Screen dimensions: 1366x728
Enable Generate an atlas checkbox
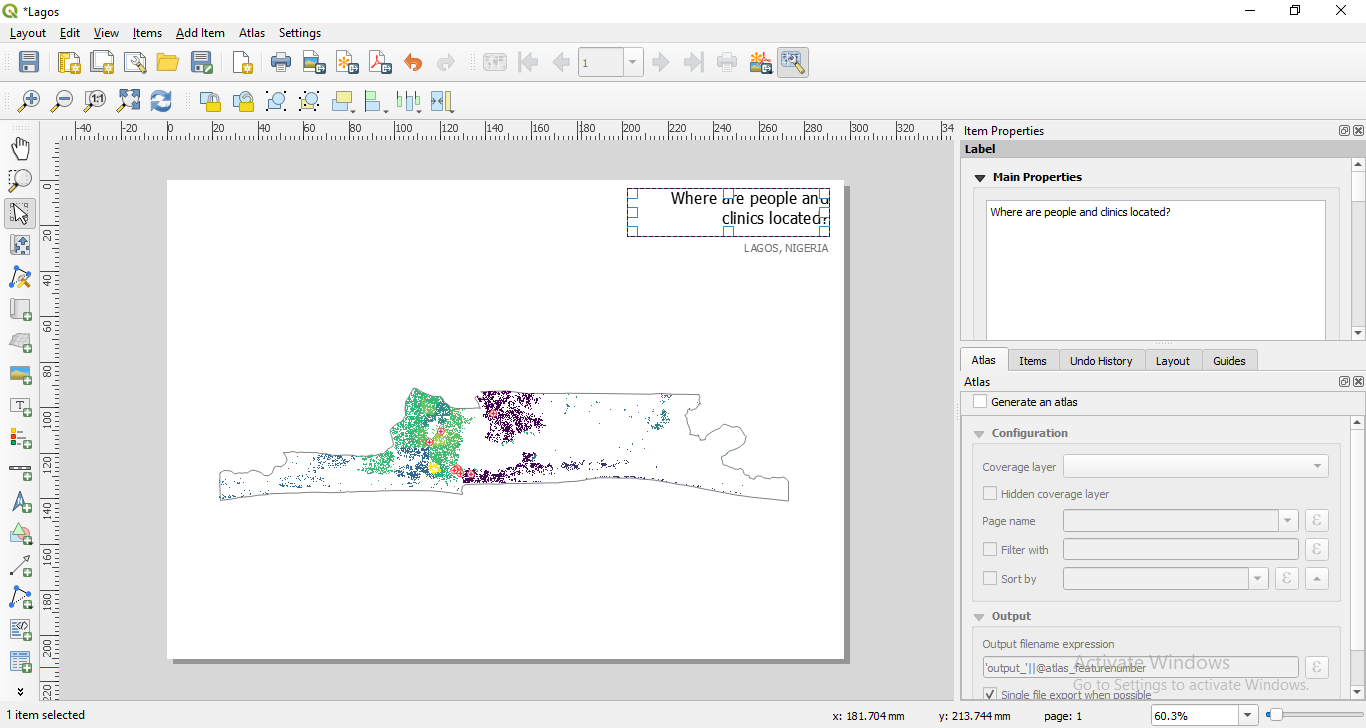(x=980, y=402)
